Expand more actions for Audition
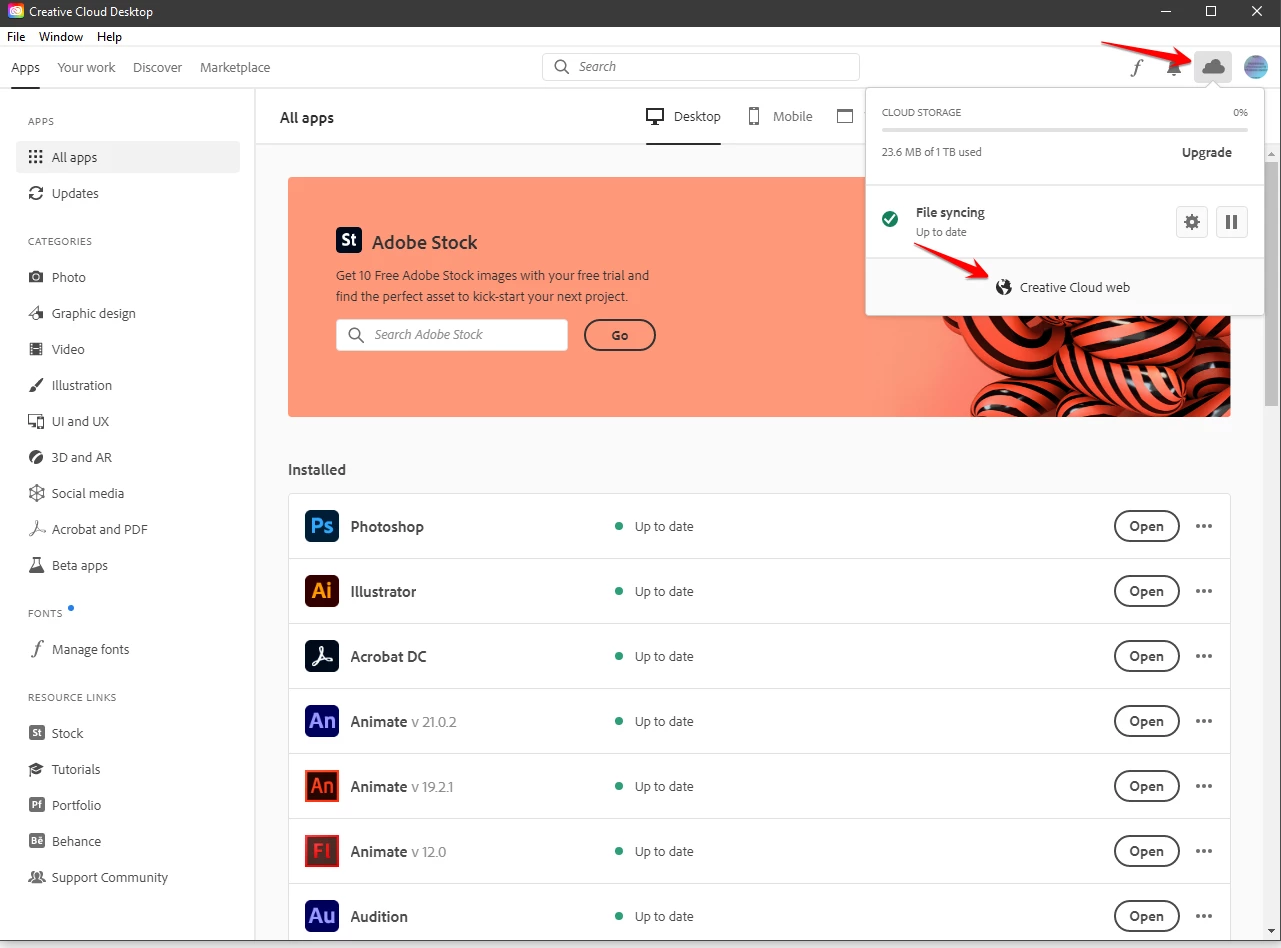This screenshot has height=948, width=1281. point(1204,916)
